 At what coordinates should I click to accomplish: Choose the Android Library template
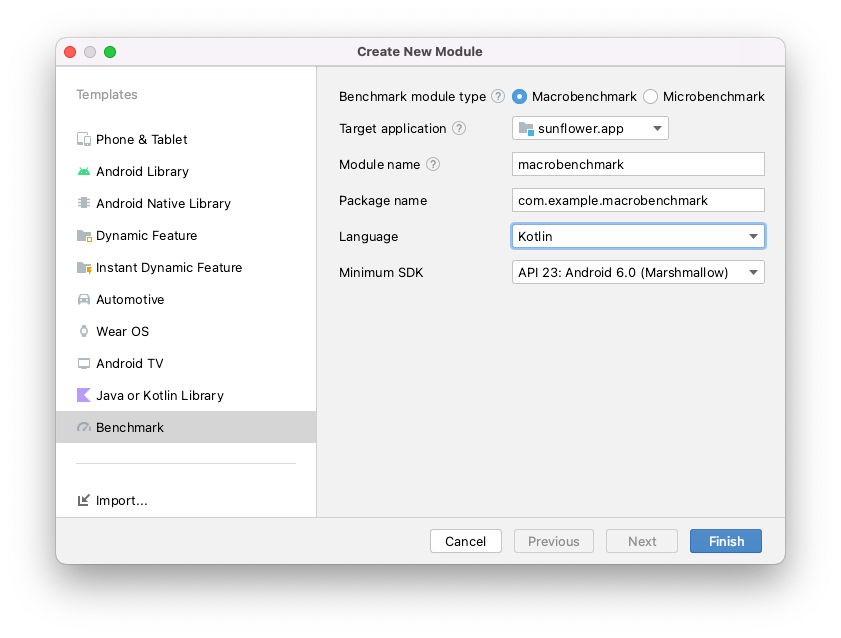(x=186, y=172)
